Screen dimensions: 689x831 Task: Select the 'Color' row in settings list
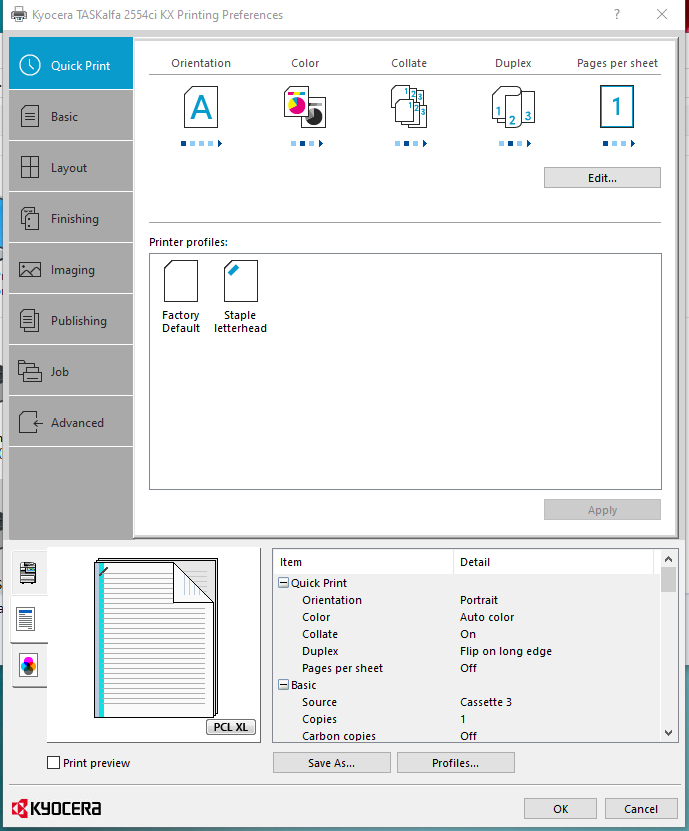(467, 617)
